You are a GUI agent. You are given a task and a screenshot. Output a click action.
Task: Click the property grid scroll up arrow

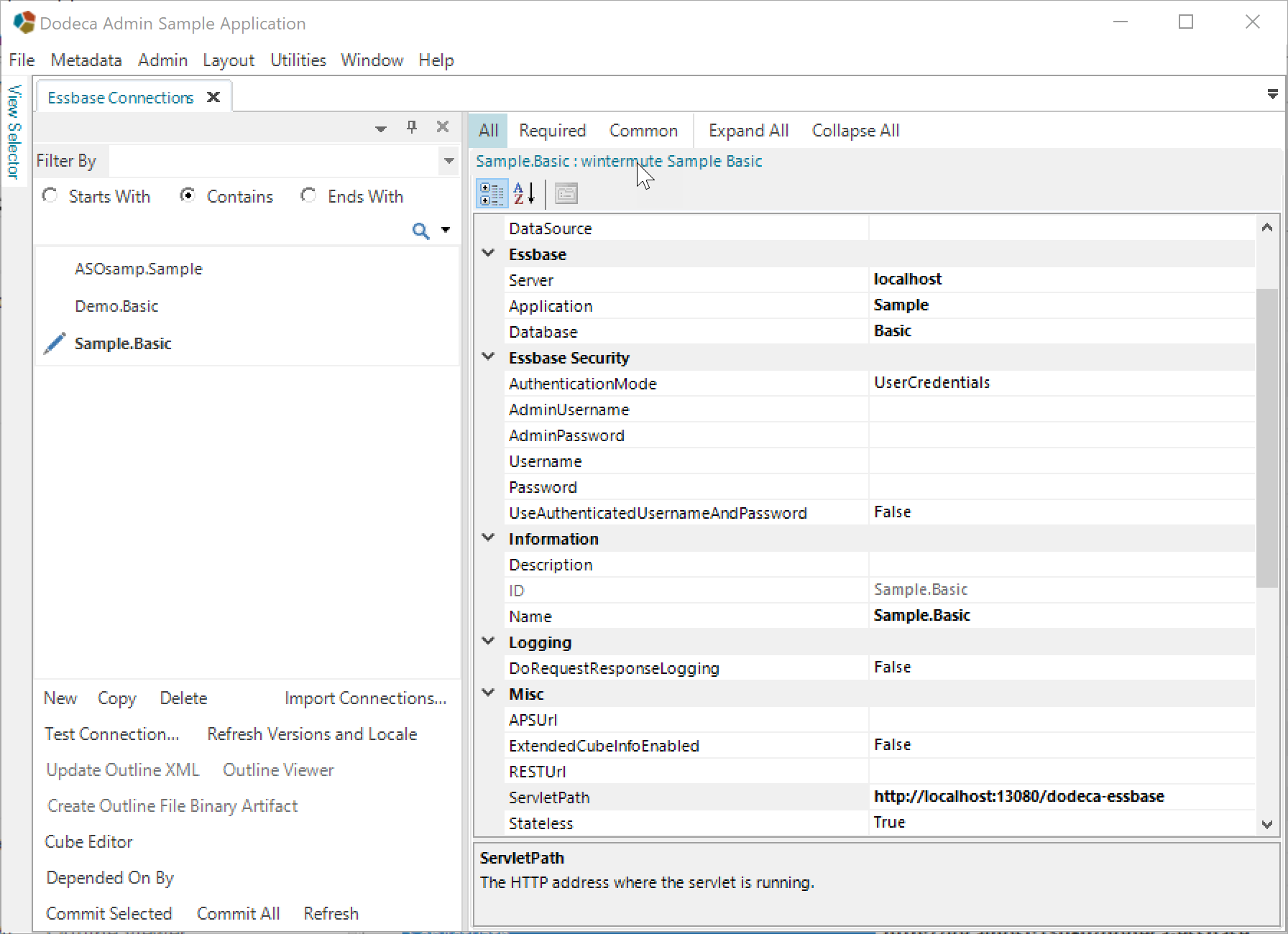[x=1267, y=227]
